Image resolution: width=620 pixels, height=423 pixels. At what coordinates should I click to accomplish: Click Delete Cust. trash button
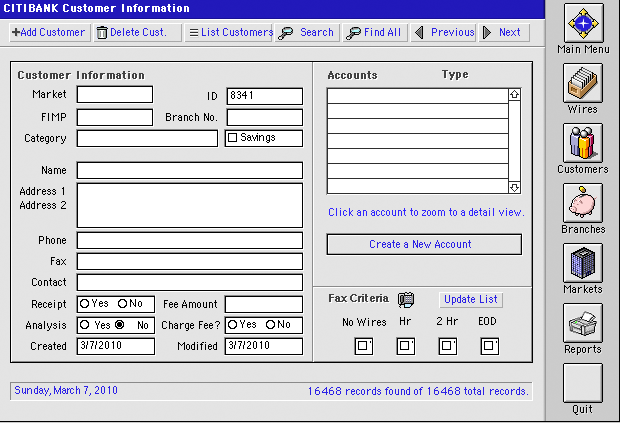pos(138,32)
